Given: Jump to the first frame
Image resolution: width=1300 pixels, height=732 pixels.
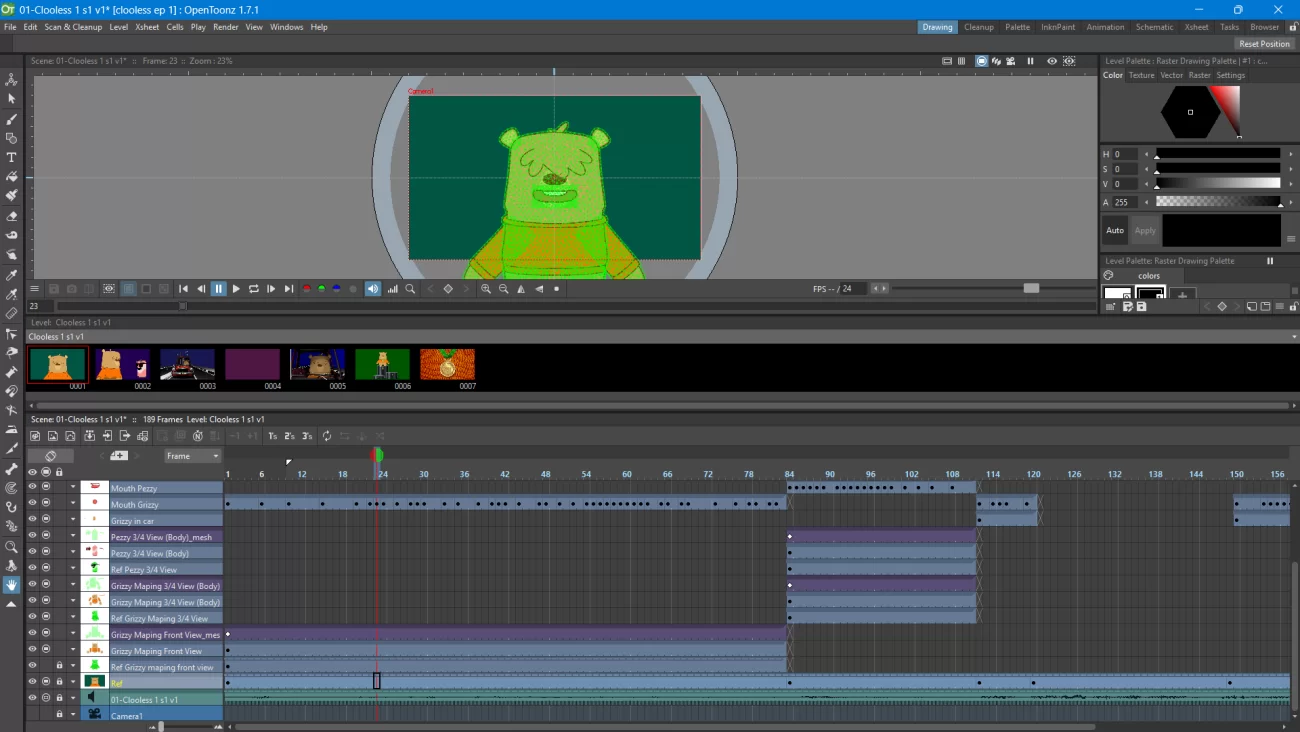Looking at the screenshot, I should 183,289.
